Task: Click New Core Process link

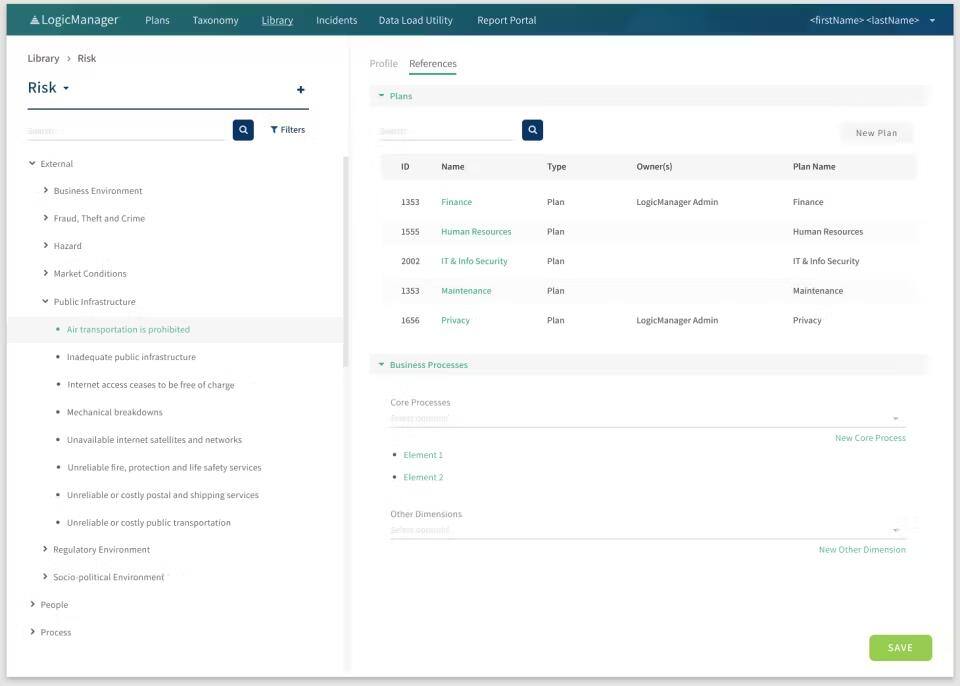Action: click(870, 438)
